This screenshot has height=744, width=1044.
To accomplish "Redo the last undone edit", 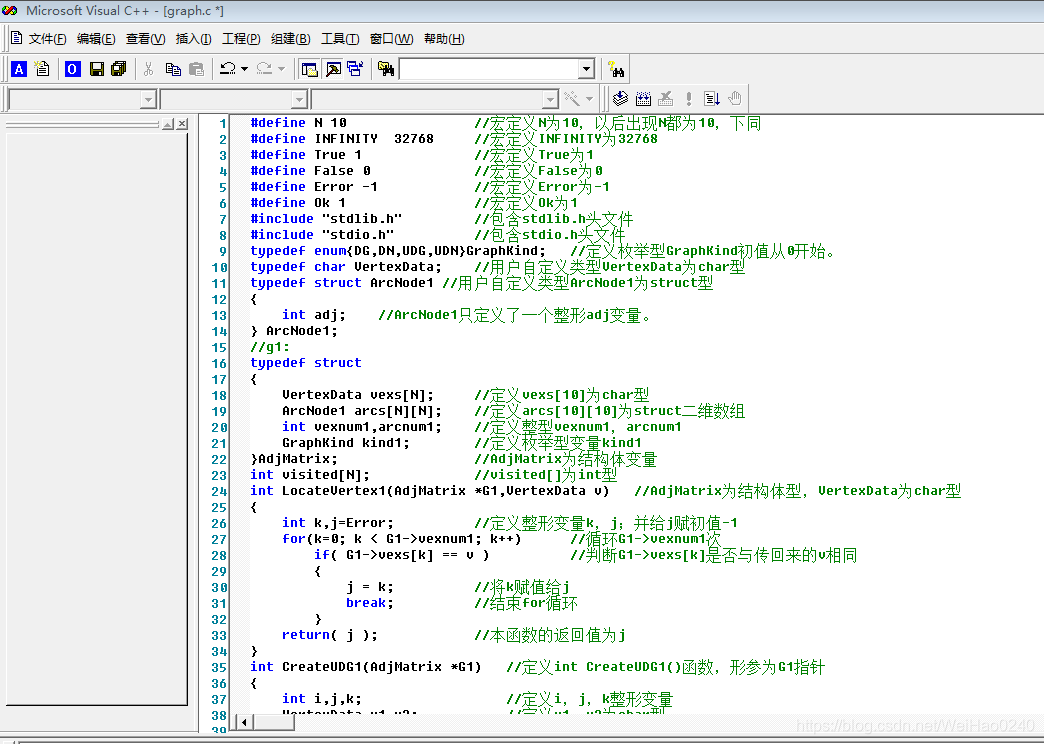I will coord(264,69).
